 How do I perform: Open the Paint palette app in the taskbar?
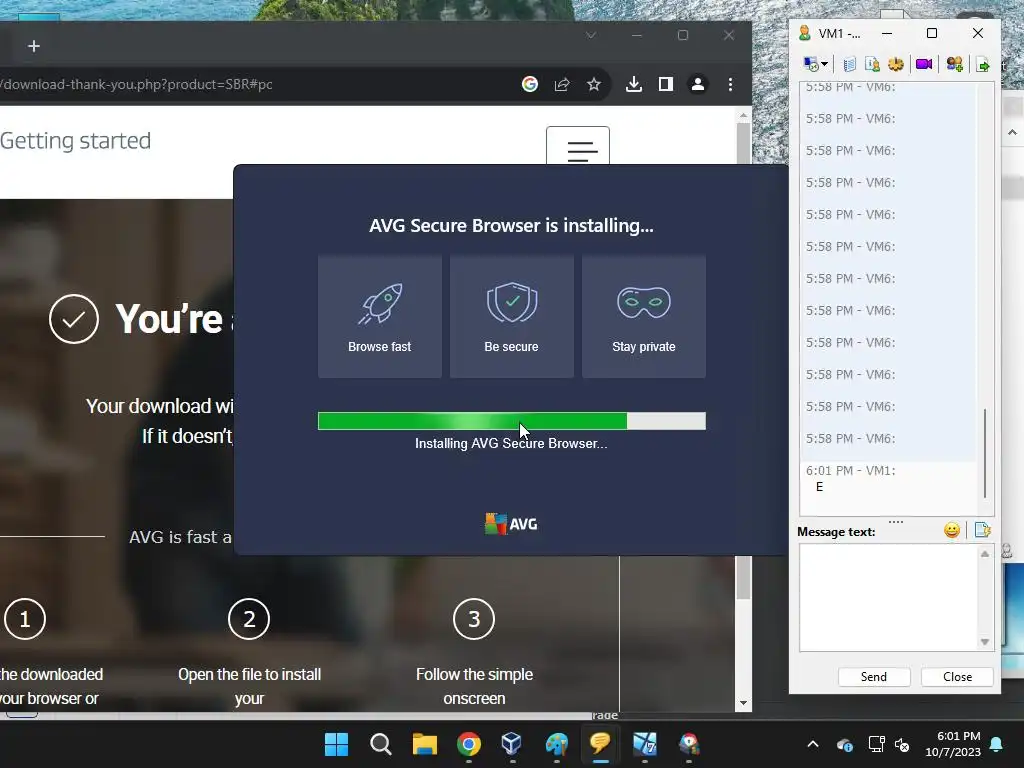(x=556, y=744)
